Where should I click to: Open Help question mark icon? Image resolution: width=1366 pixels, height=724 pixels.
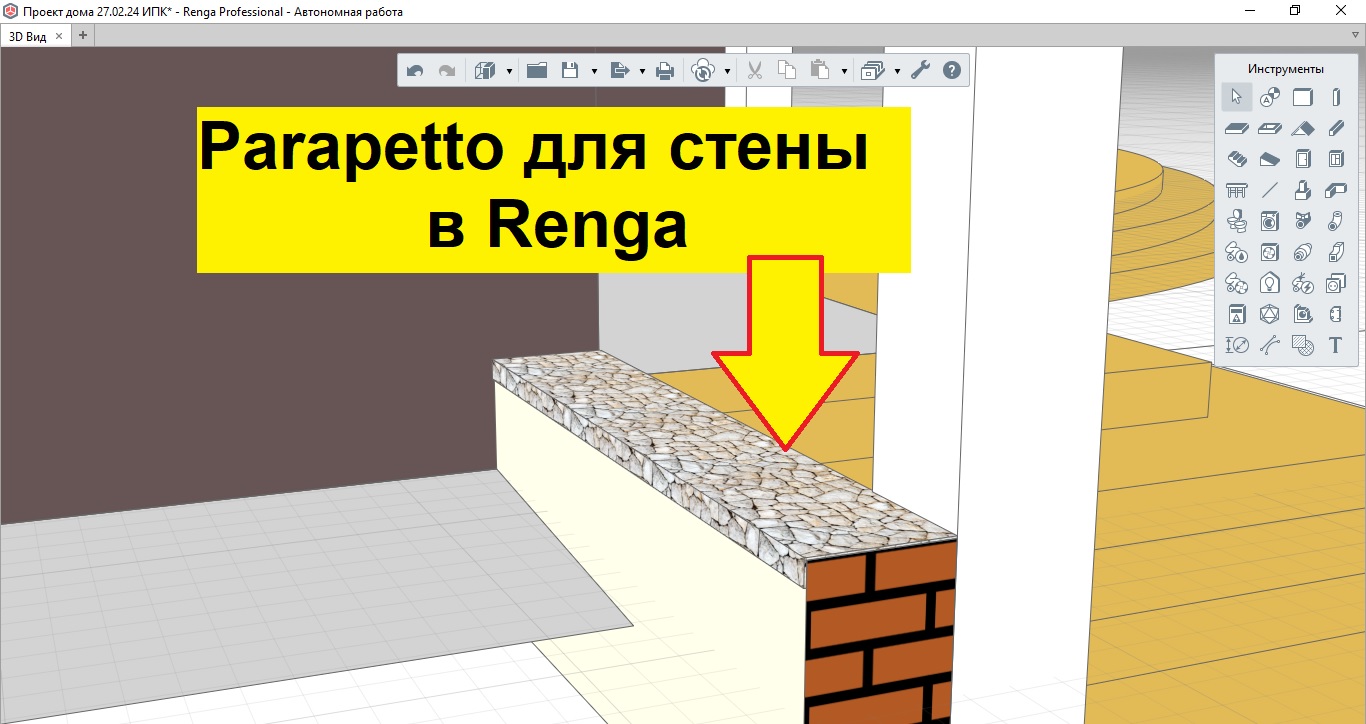(952, 71)
